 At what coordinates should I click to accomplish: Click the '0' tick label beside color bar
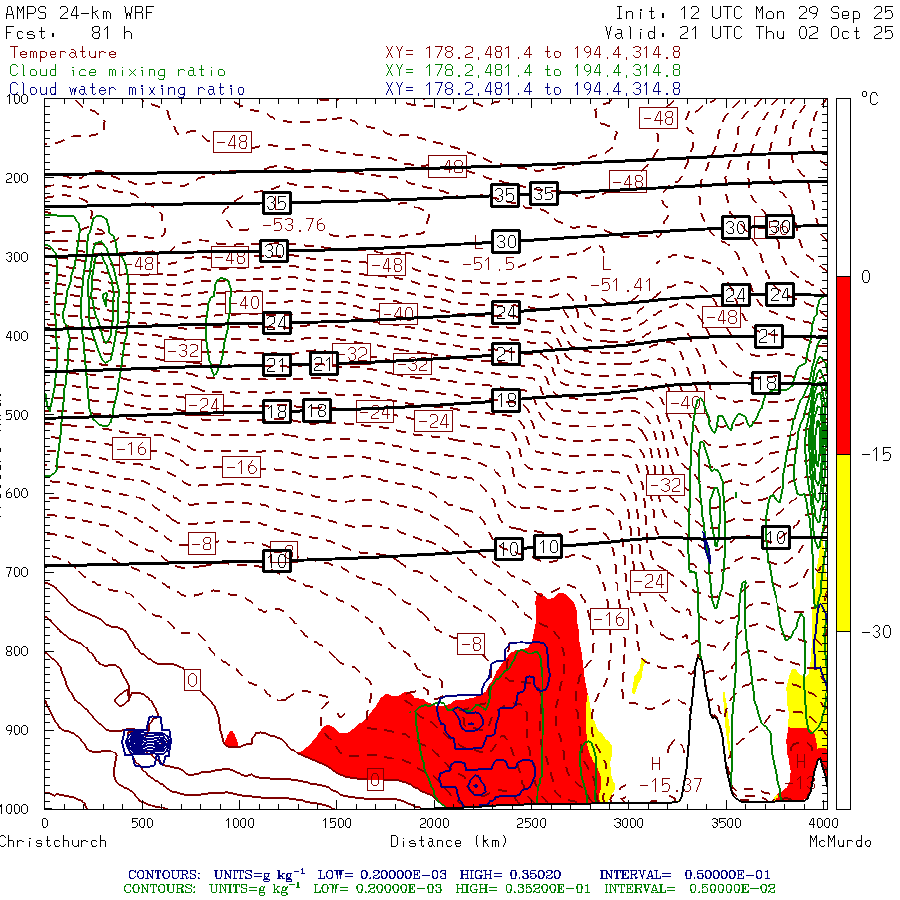[x=866, y=277]
